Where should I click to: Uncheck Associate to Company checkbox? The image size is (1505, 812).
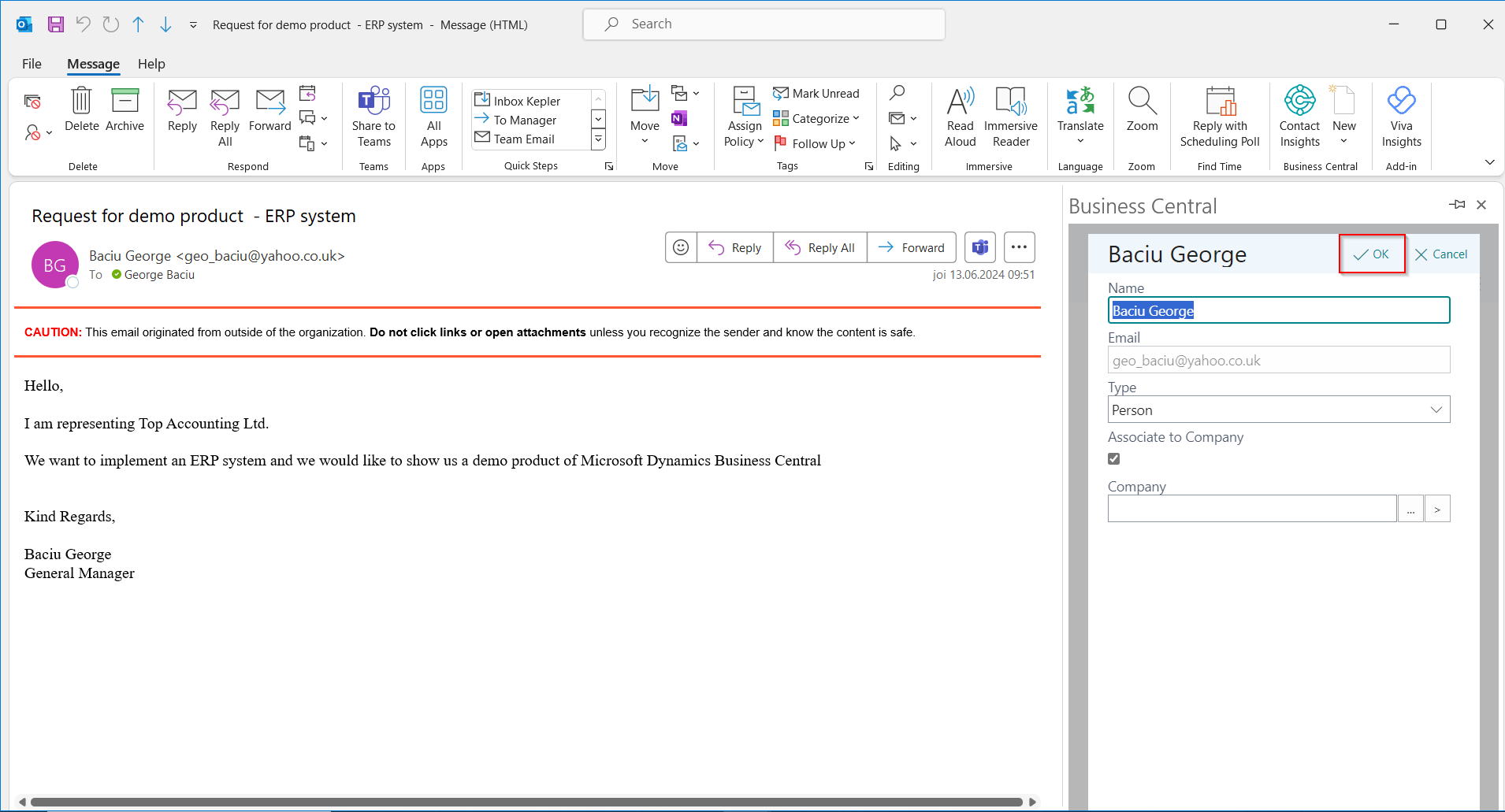[x=1113, y=458]
